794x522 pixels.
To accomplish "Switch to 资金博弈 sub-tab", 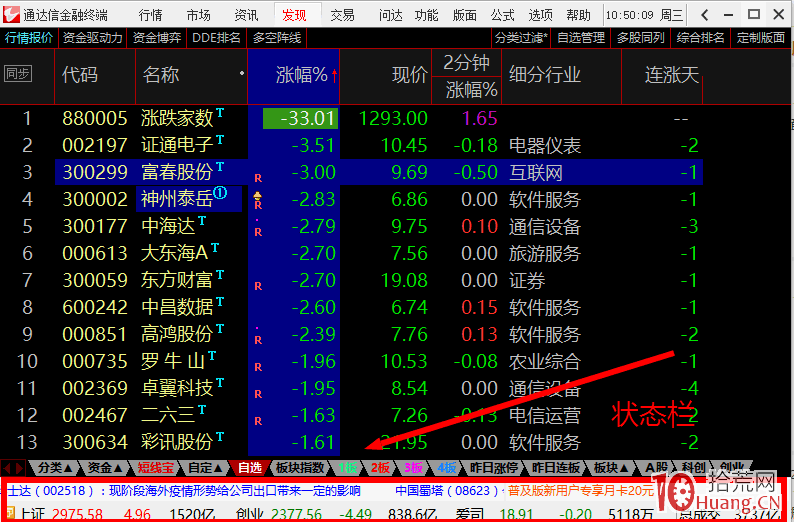I will tap(157, 38).
